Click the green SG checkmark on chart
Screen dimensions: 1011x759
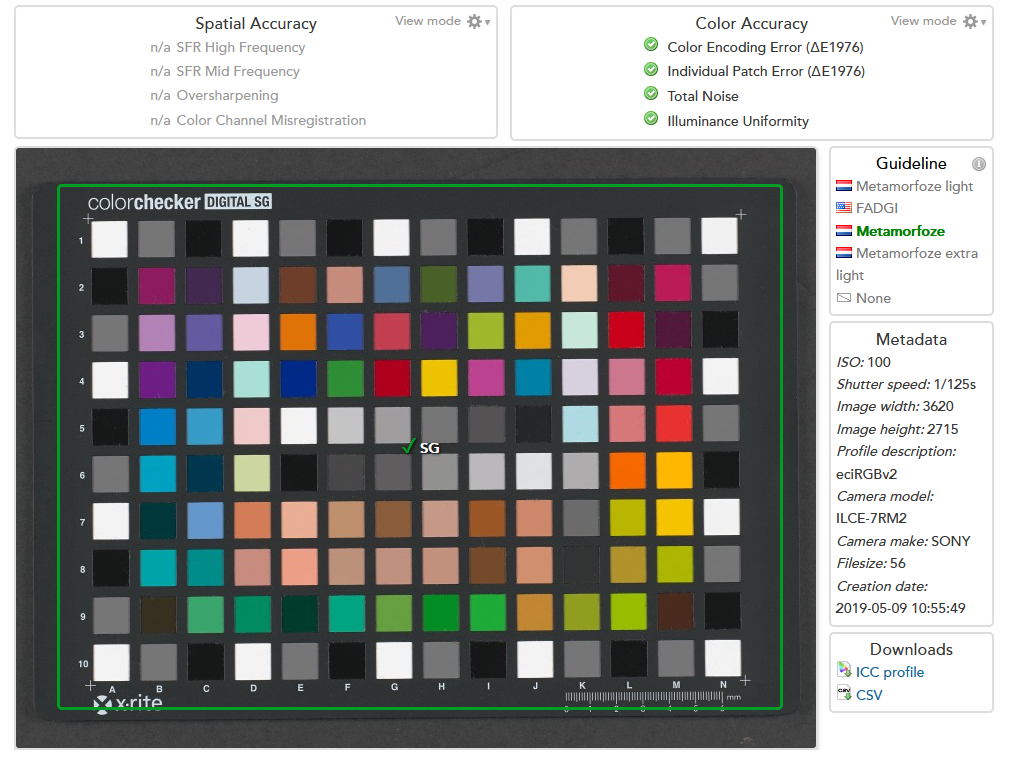(408, 446)
